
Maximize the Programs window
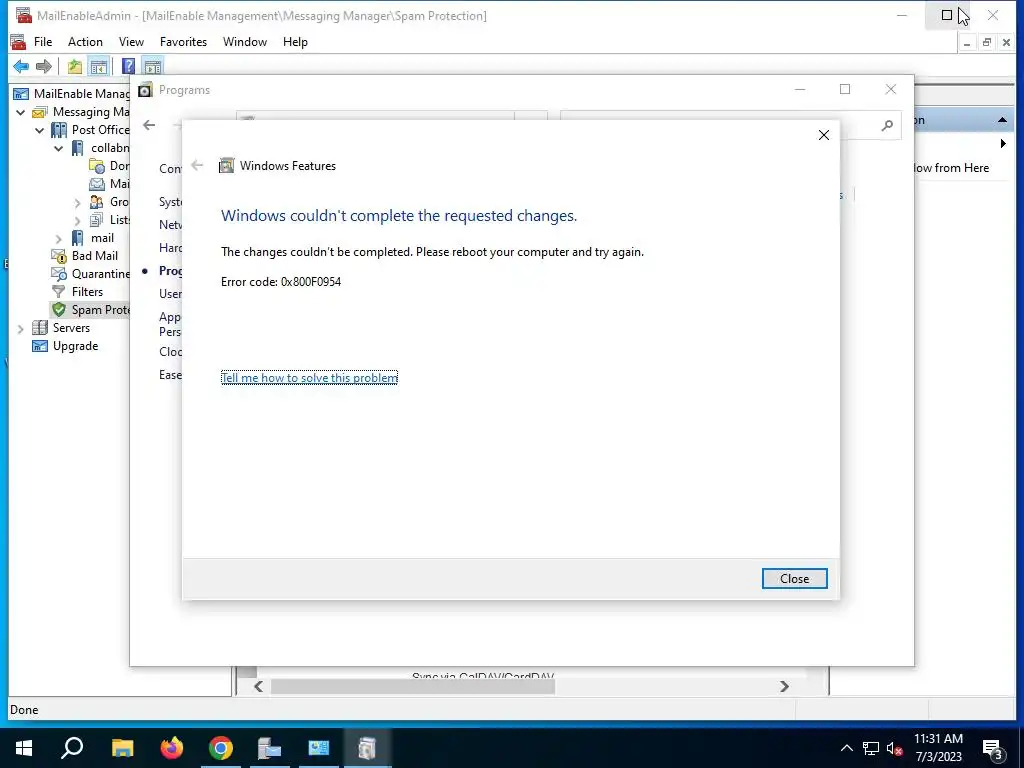point(845,89)
